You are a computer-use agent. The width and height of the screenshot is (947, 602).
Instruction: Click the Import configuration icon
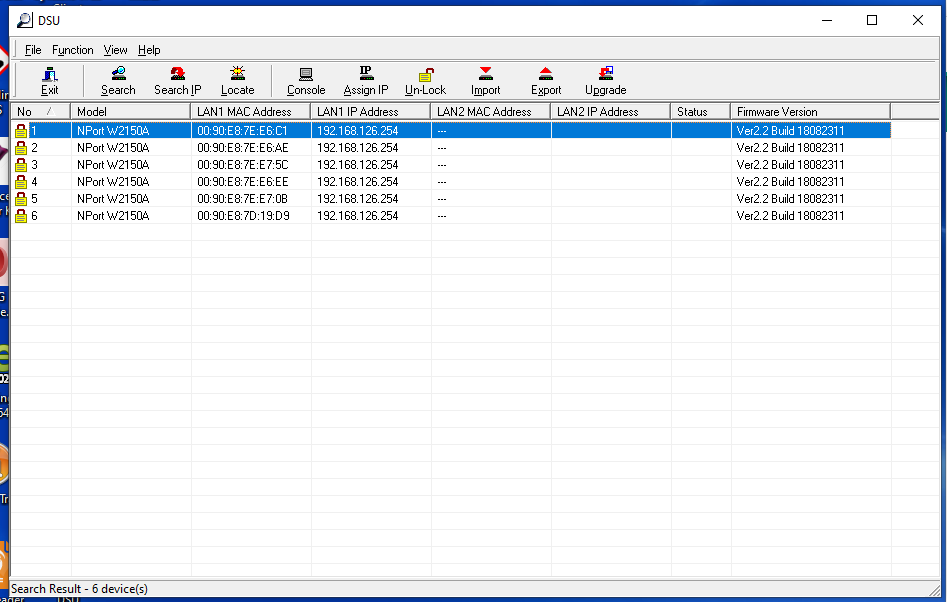click(x=486, y=80)
